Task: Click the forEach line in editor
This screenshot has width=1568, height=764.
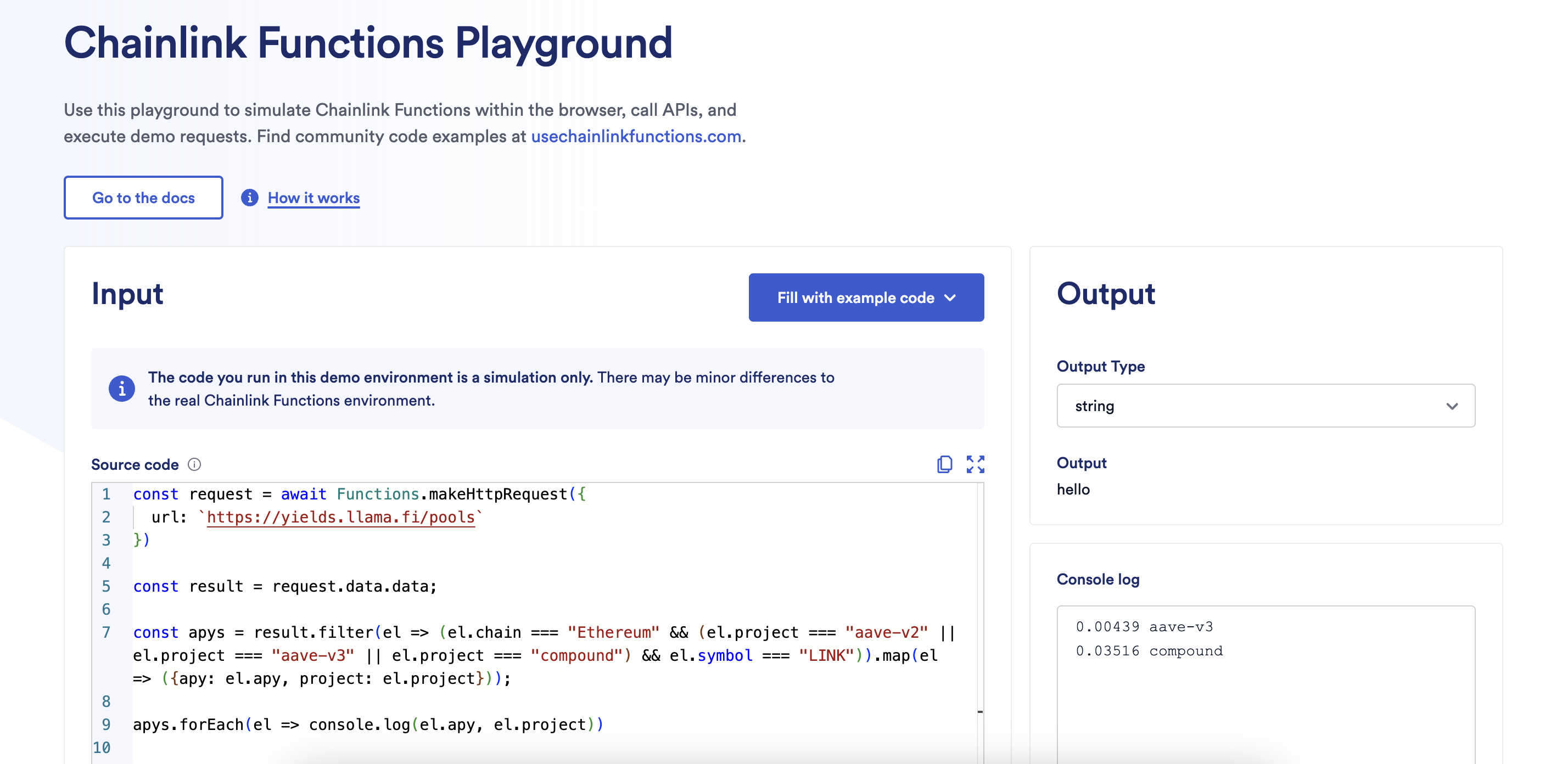Action: pyautogui.click(x=368, y=724)
